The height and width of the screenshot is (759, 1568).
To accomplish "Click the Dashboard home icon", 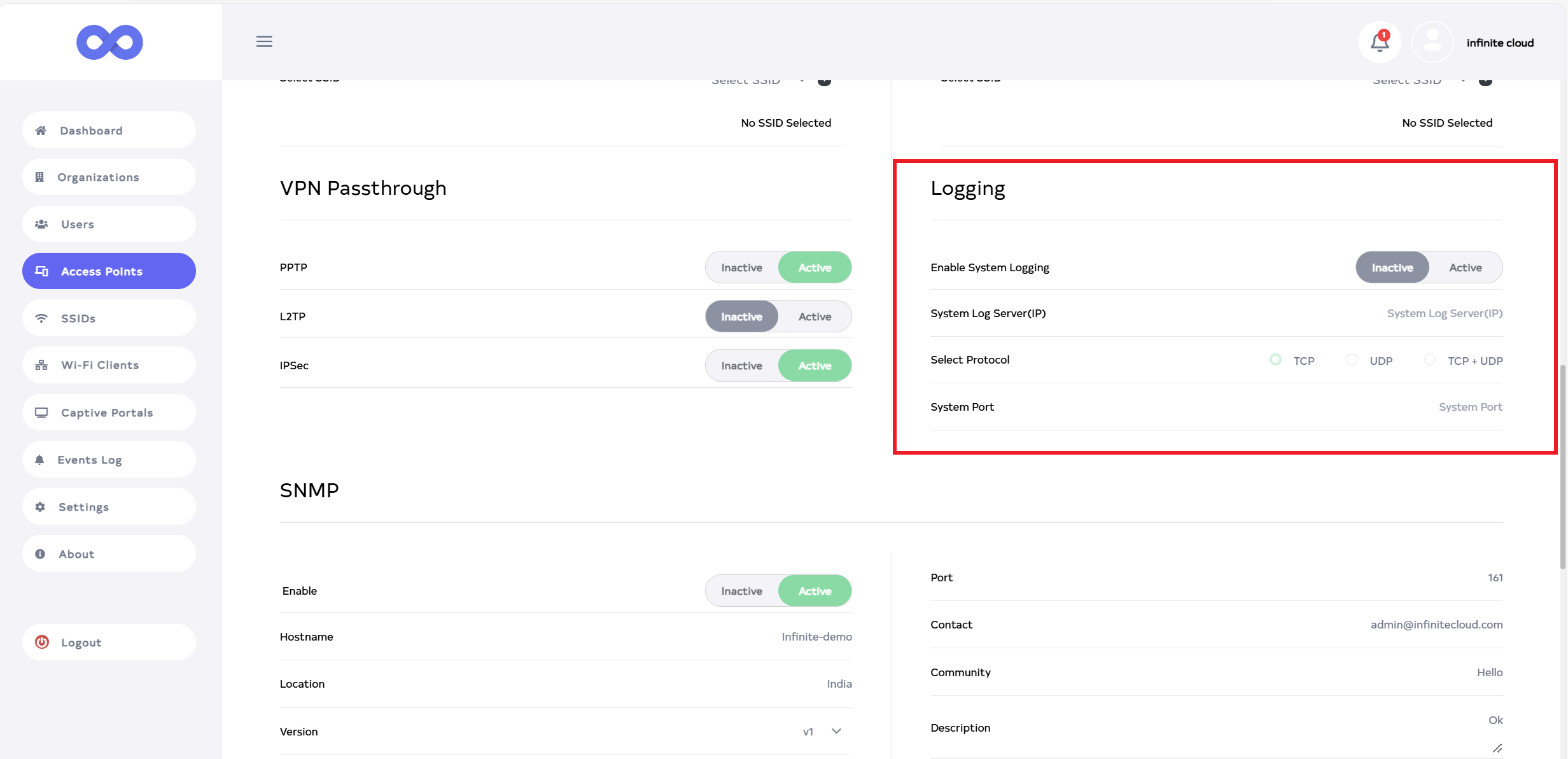I will click(x=41, y=131).
